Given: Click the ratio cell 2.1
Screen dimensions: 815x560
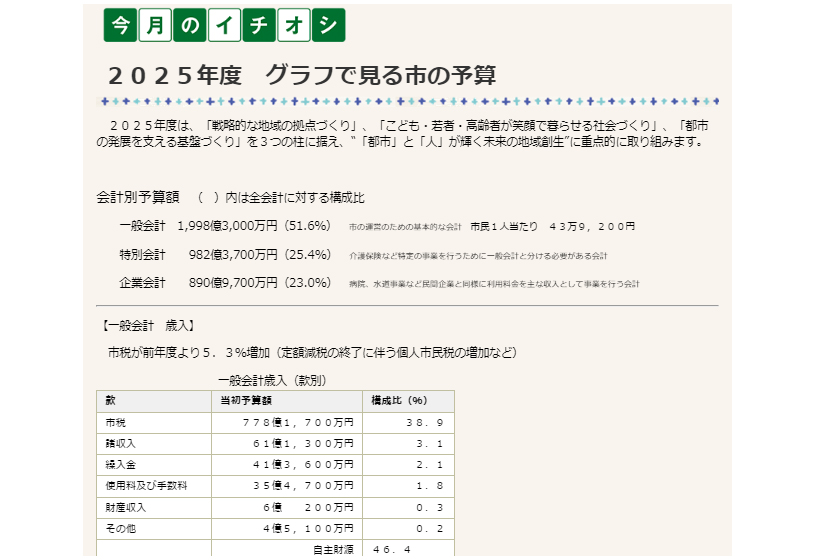Looking at the screenshot, I should (x=409, y=465).
